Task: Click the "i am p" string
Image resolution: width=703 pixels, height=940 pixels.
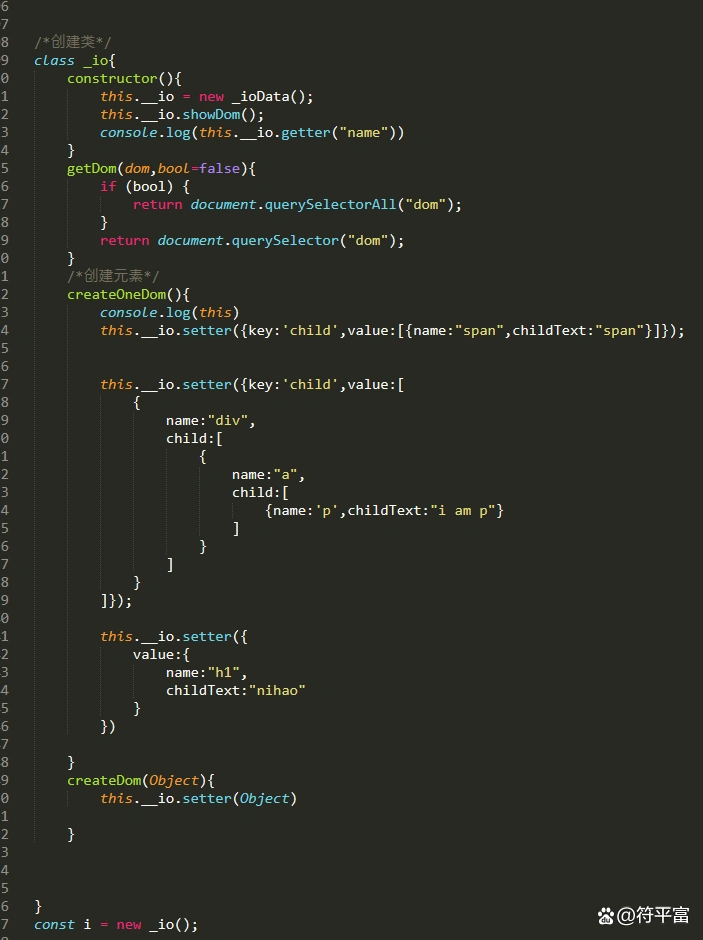Action: point(462,510)
